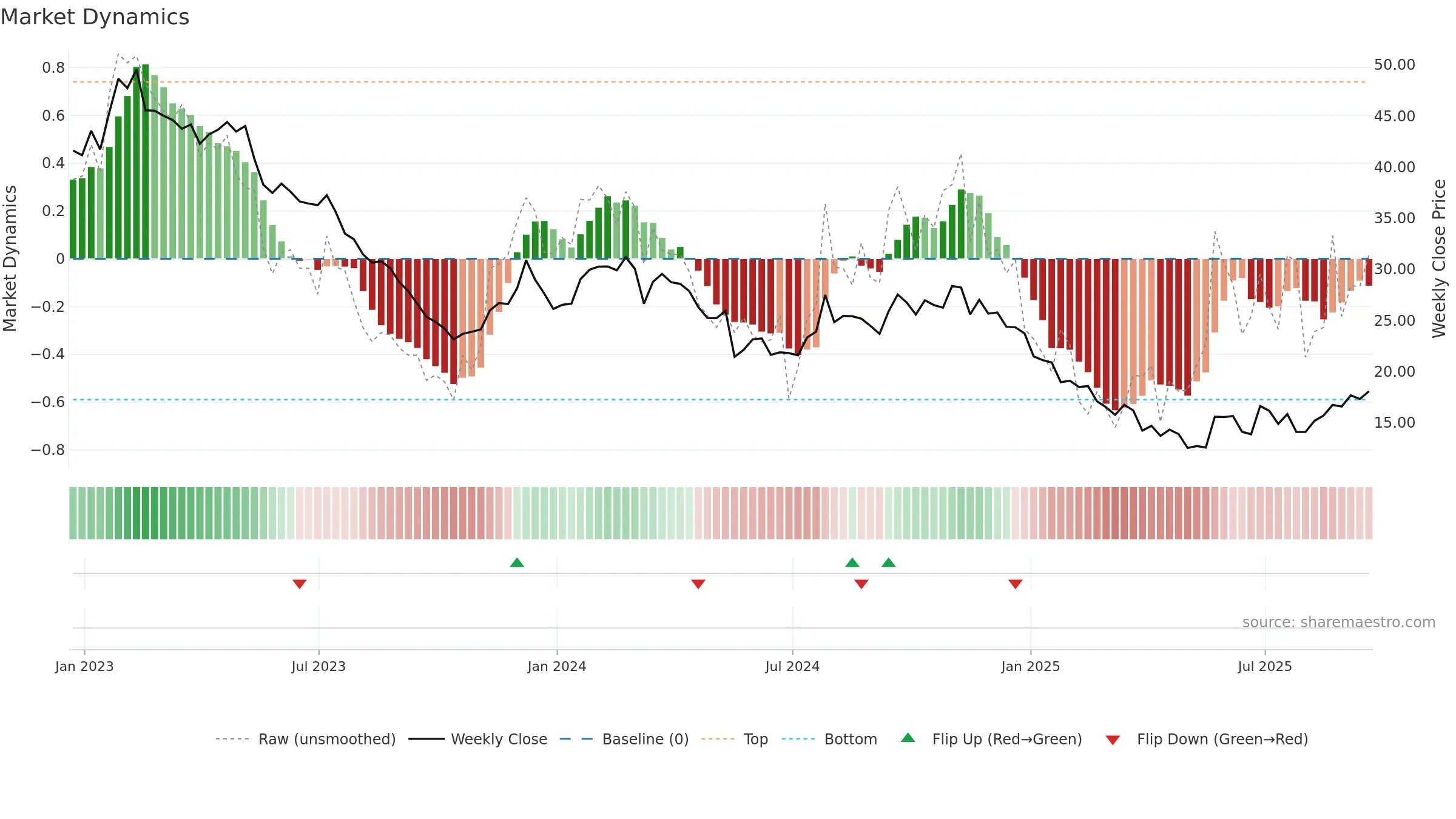This screenshot has width=1456, height=819.
Task: Click the 50.00 price tick on the right axis
Action: tap(1395, 64)
